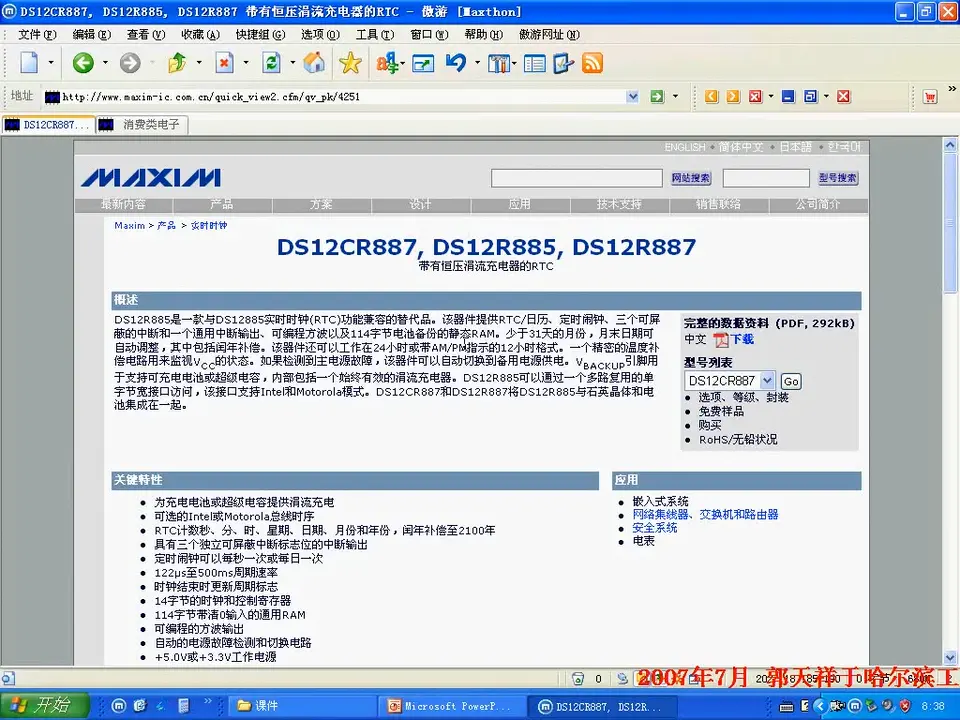The height and width of the screenshot is (720, 960).
Task: Click the green Go arrow beside address bar
Action: (657, 96)
